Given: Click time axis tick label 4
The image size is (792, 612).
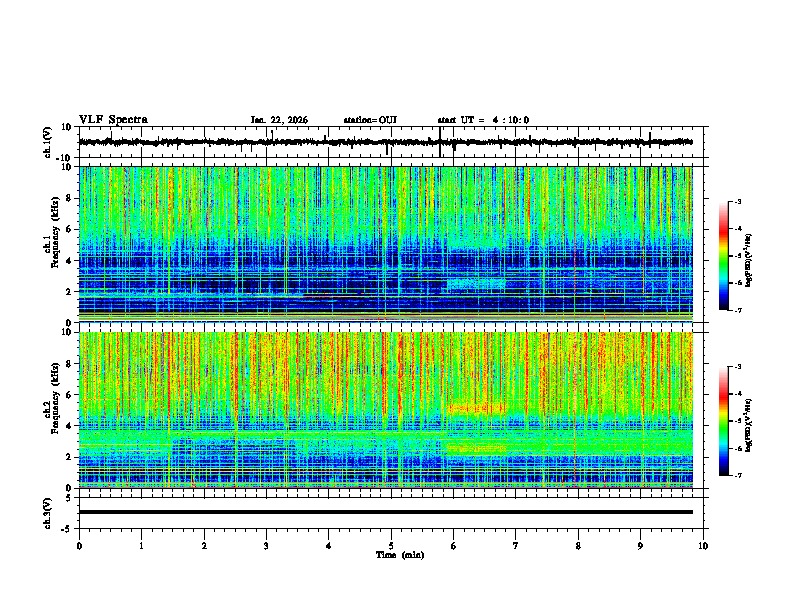Looking at the screenshot, I should (329, 546).
